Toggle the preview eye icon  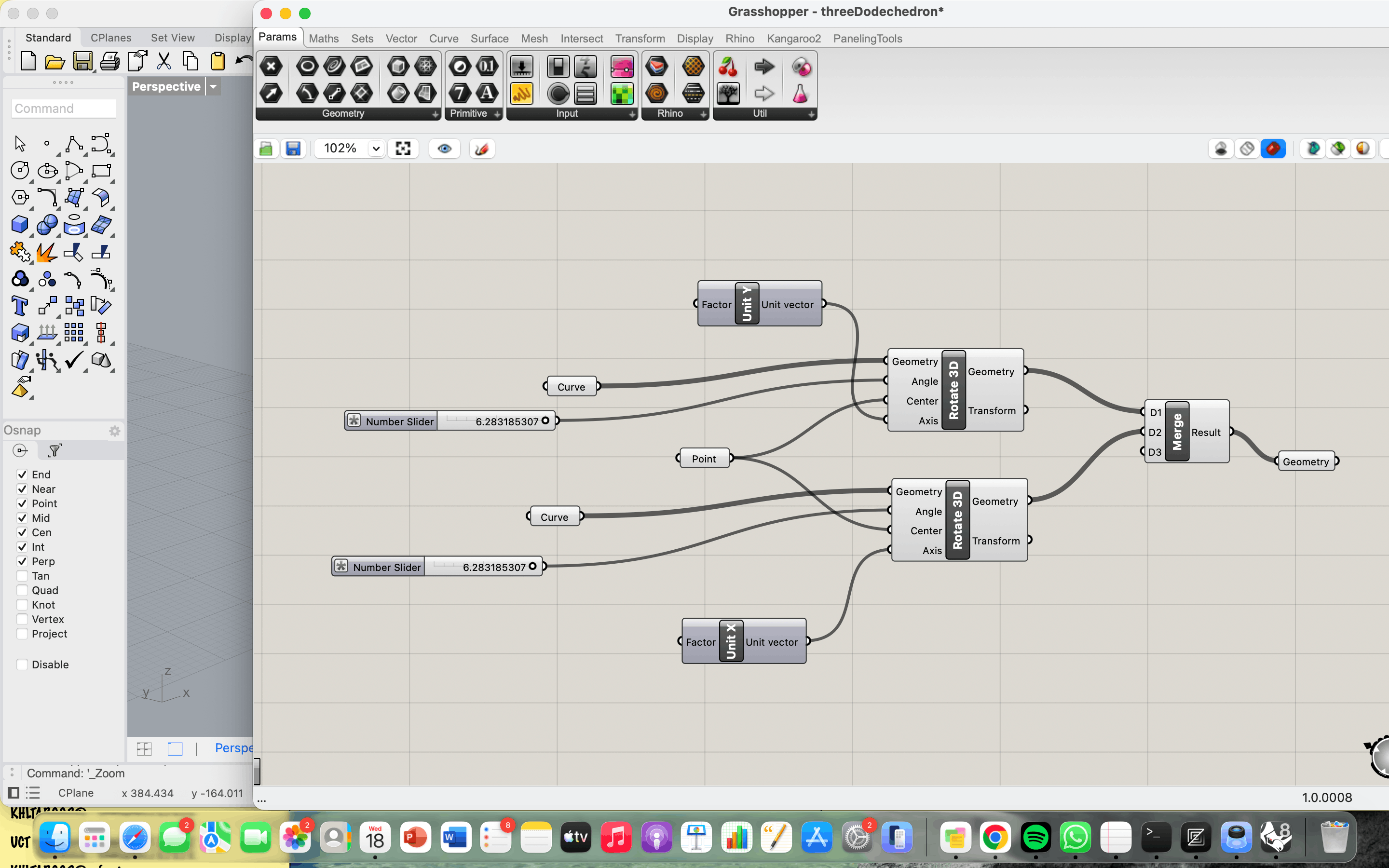[x=444, y=149]
